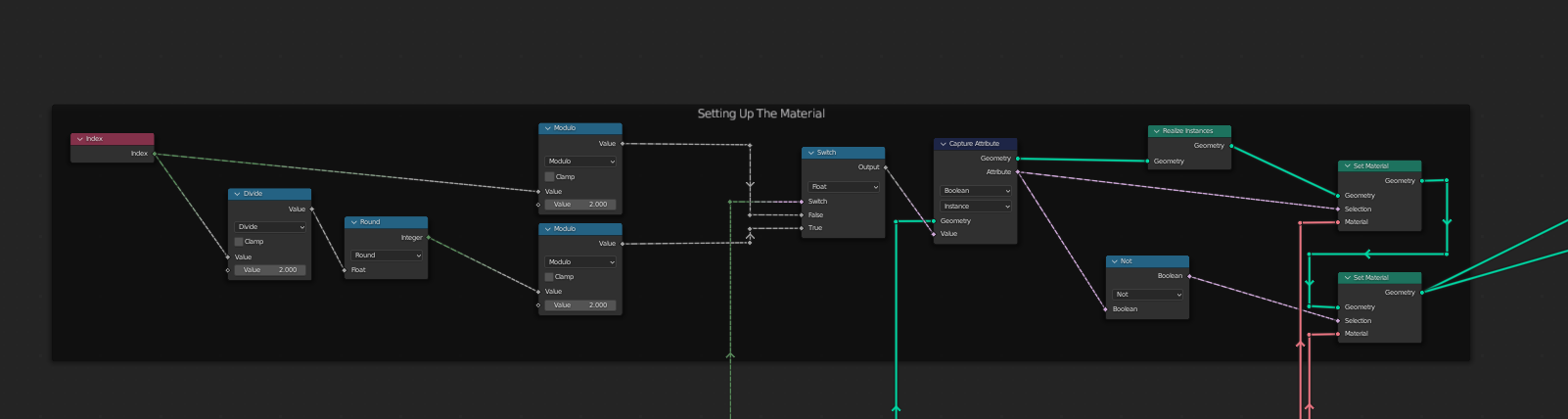This screenshot has height=419, width=1568.
Task: Collapse the Round node with its header chevron
Action: (353, 222)
